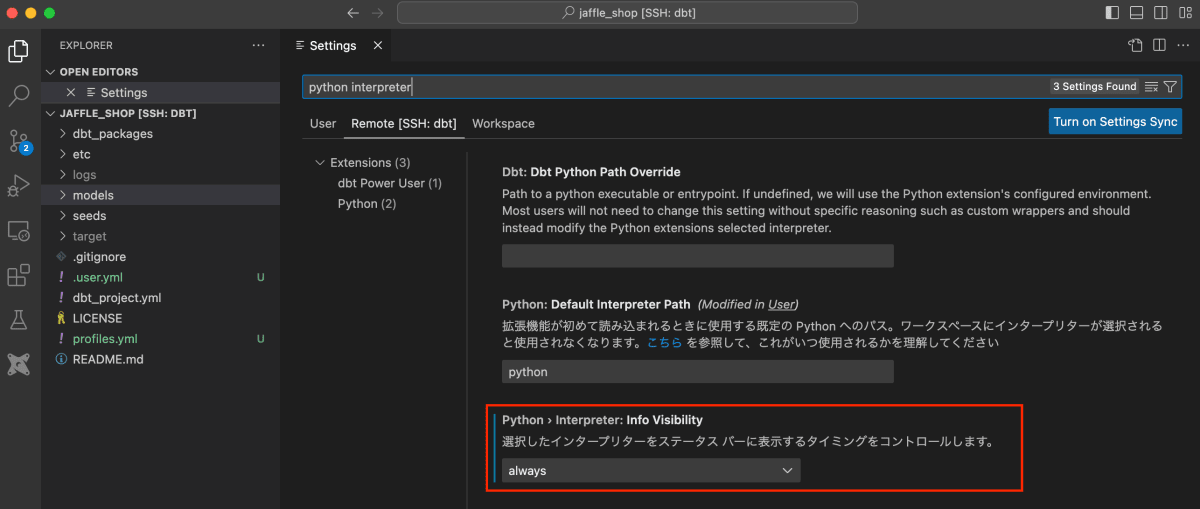Select Python (2) settings group
This screenshot has width=1200, height=509.
point(367,203)
